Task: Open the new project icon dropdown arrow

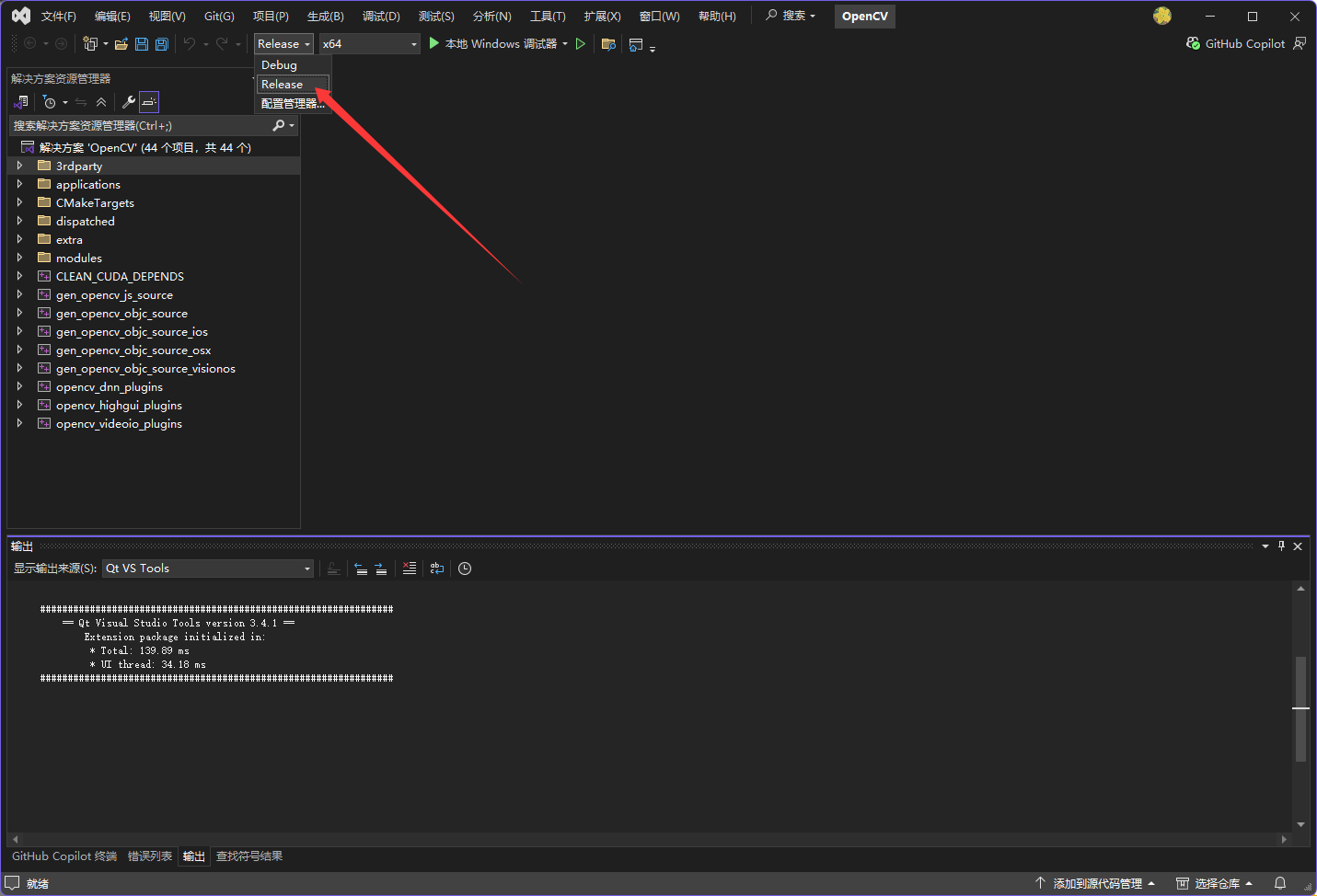Action: pos(106,43)
